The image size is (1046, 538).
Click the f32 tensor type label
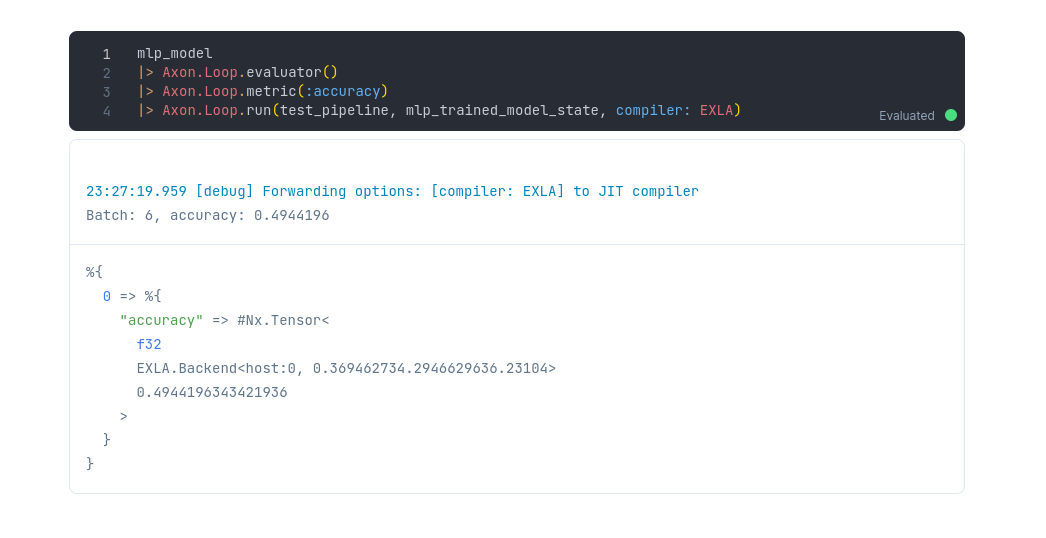click(149, 344)
